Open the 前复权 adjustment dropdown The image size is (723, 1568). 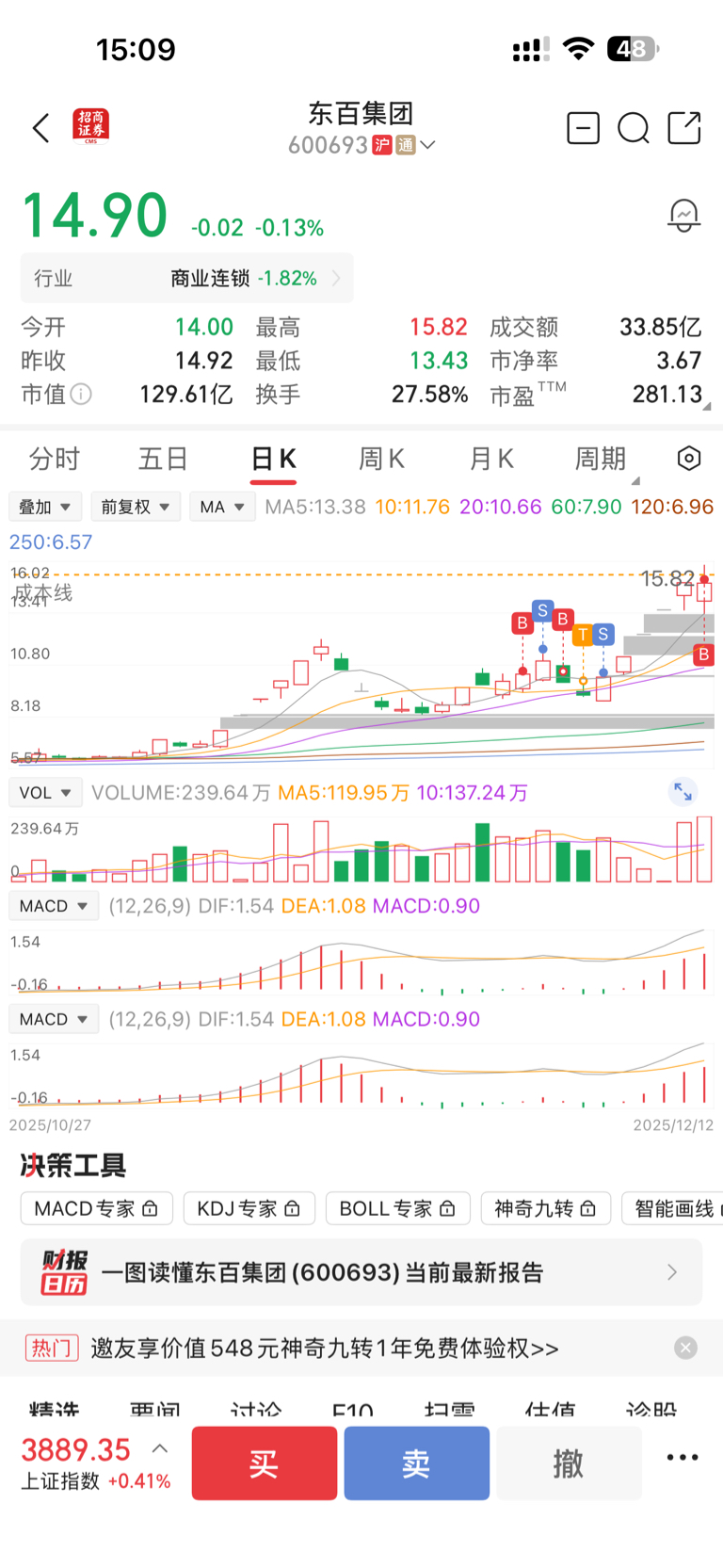(x=136, y=507)
